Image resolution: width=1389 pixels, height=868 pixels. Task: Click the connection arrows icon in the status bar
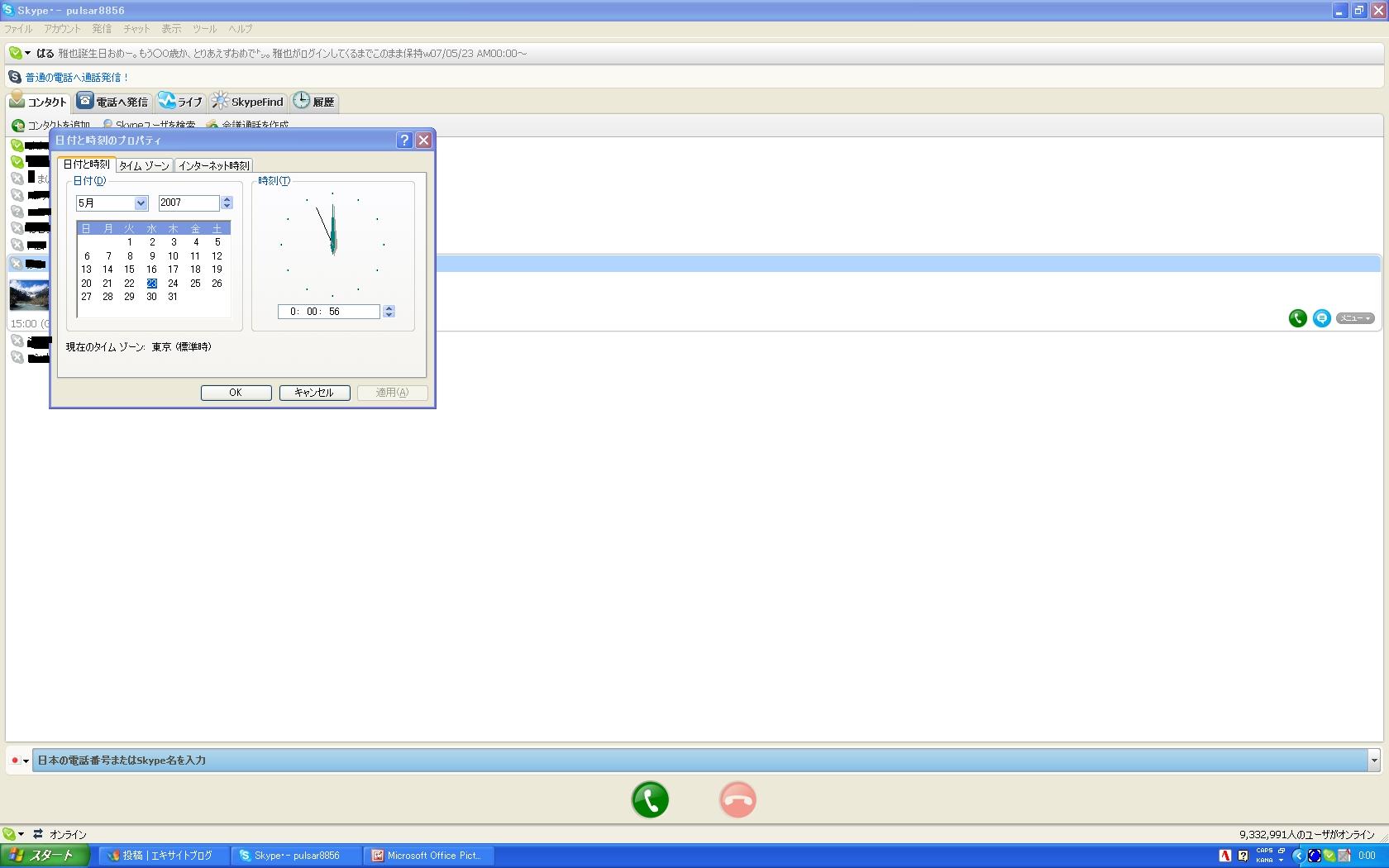[38, 834]
